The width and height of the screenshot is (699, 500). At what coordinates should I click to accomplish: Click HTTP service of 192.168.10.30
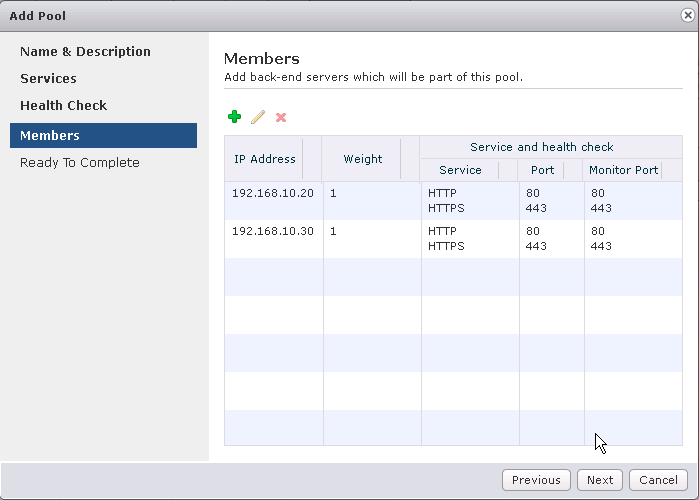tap(442, 231)
